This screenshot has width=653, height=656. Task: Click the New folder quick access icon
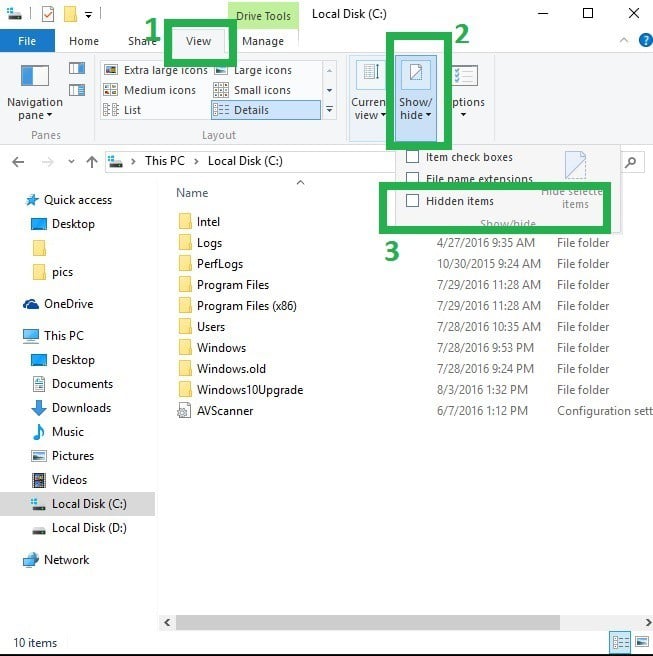(70, 14)
